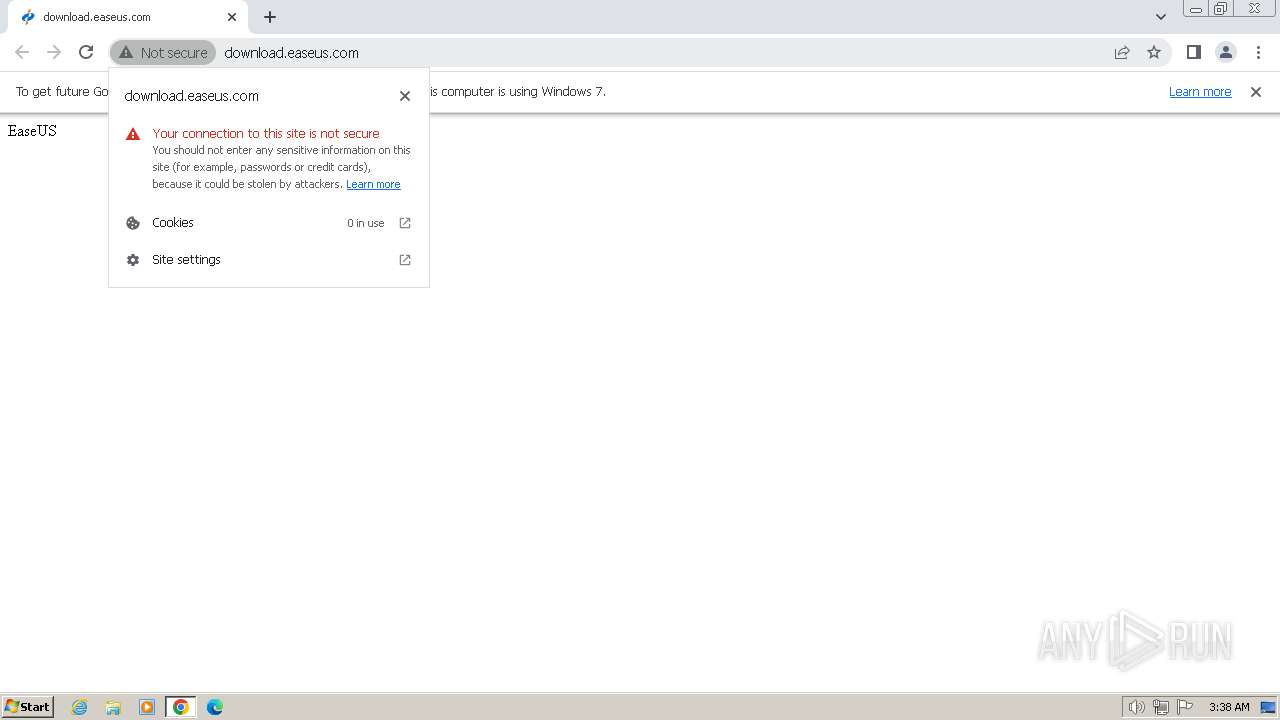Open the profile avatar menu
Viewport: 1280px width, 720px height.
[1226, 52]
